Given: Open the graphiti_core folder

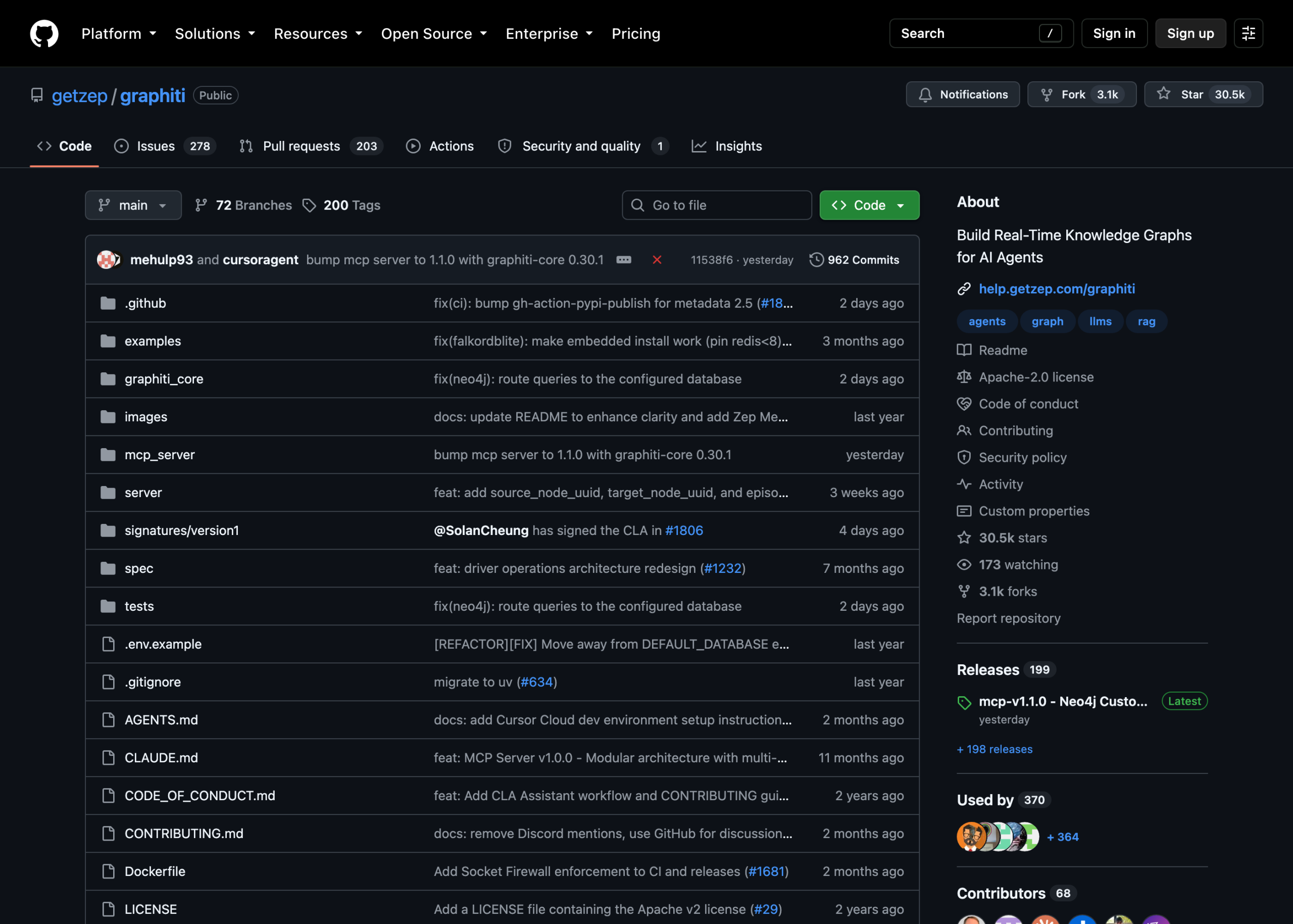Looking at the screenshot, I should tap(164, 379).
